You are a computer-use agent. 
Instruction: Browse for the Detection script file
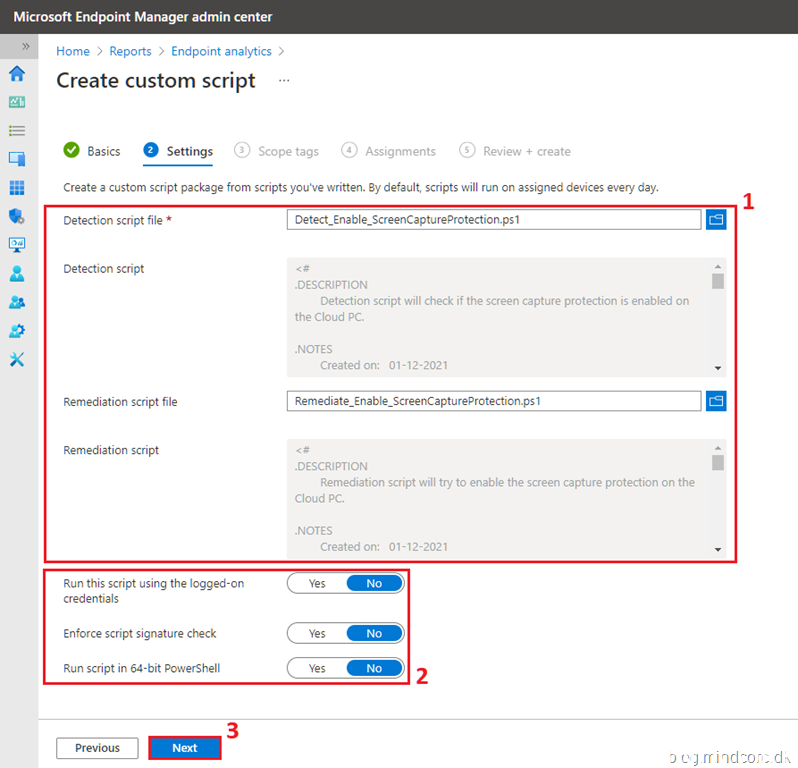coord(716,220)
